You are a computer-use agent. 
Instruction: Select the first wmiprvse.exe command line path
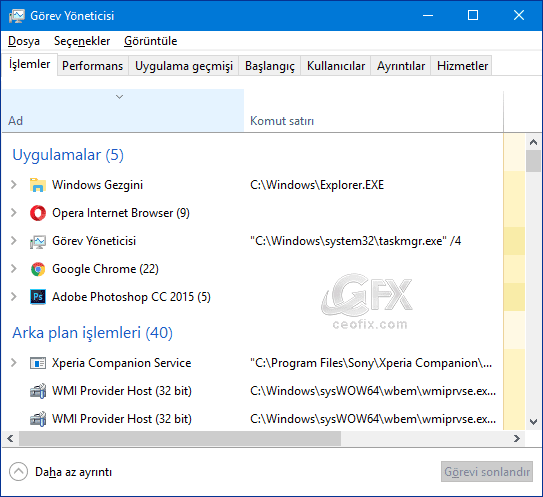coord(373,391)
